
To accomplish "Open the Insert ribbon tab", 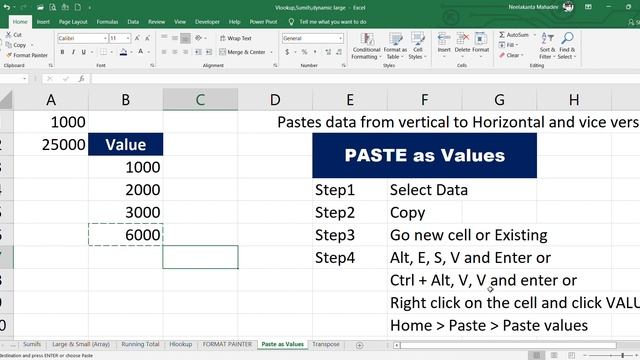I will coord(43,22).
